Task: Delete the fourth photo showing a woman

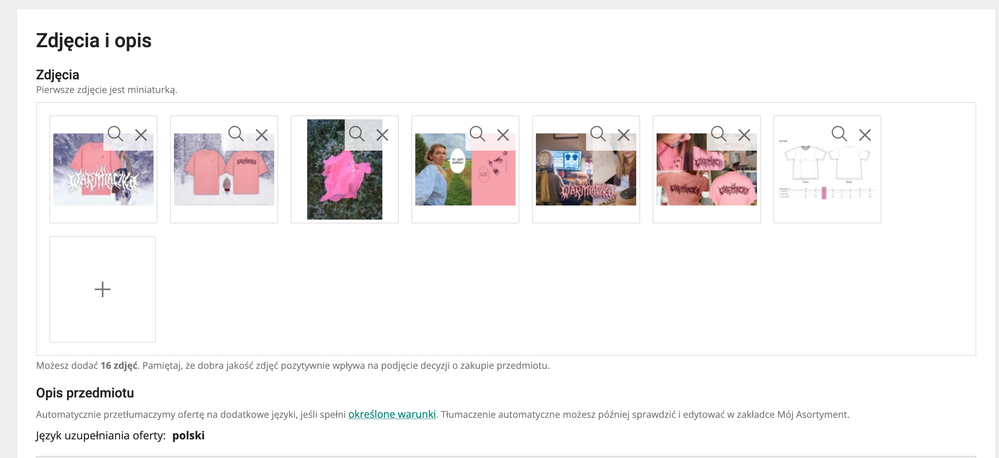Action: point(503,134)
